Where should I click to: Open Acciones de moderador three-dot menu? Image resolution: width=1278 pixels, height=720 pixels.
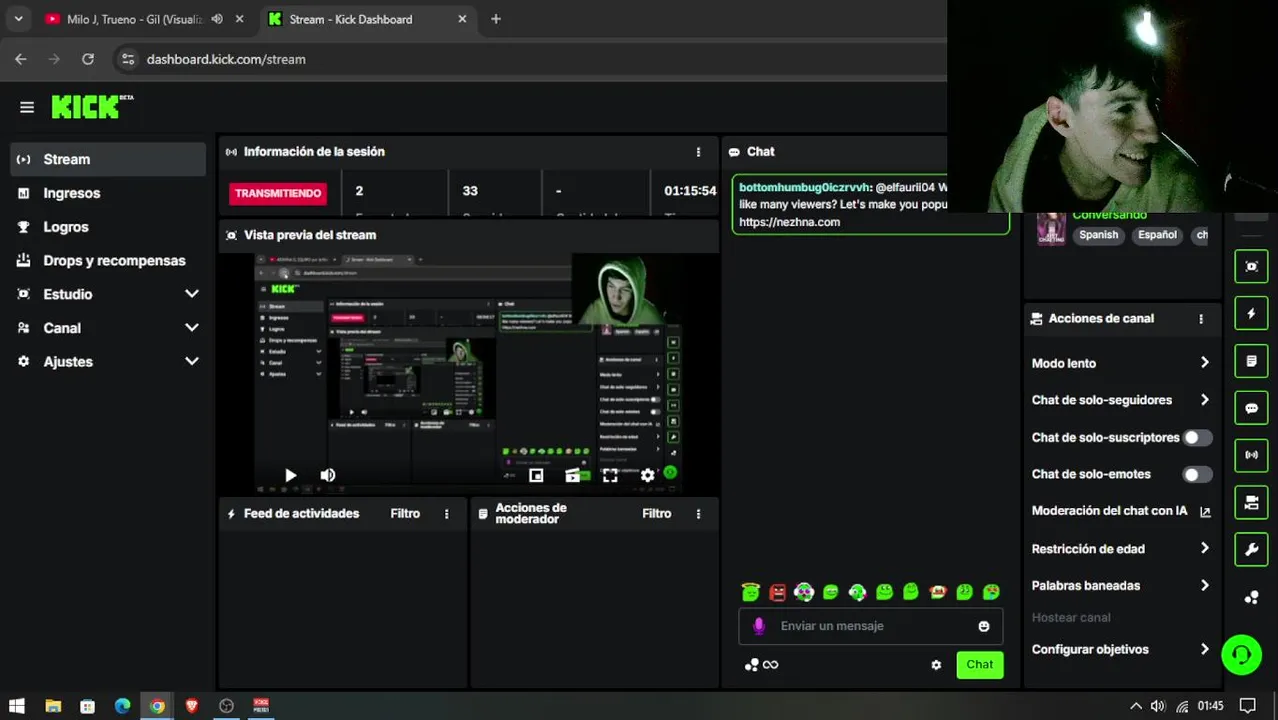[698, 514]
